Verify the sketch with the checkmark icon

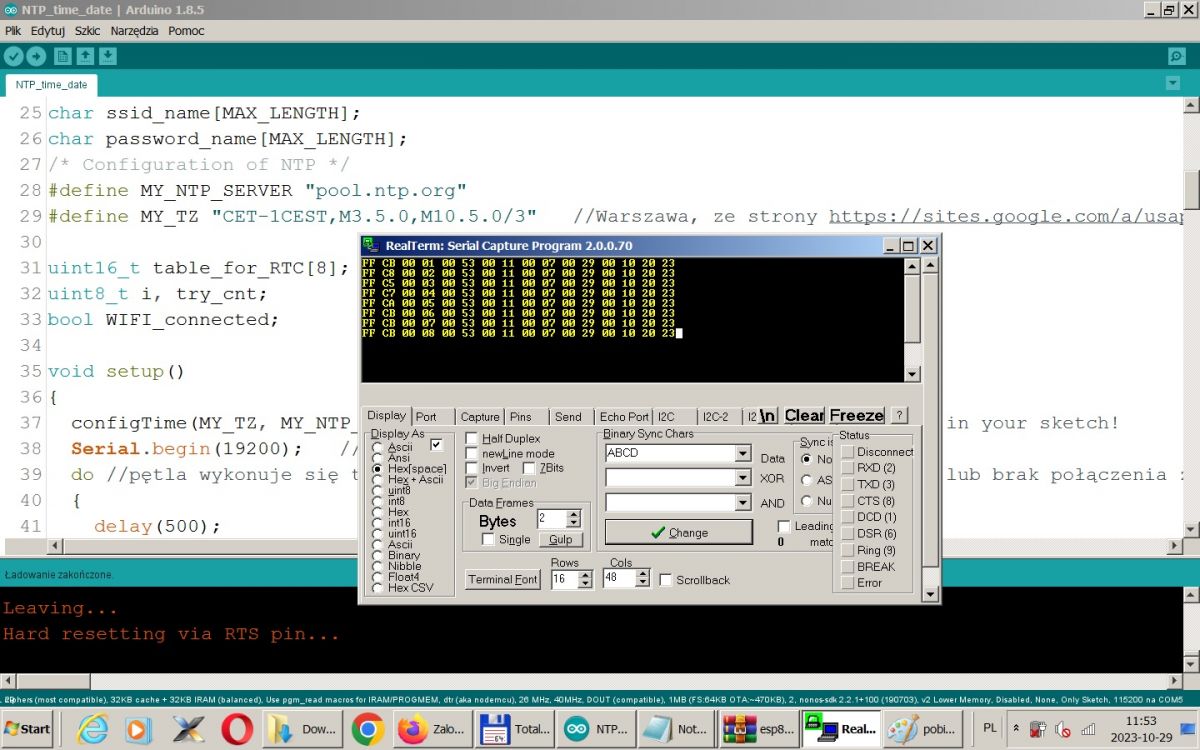(x=13, y=57)
